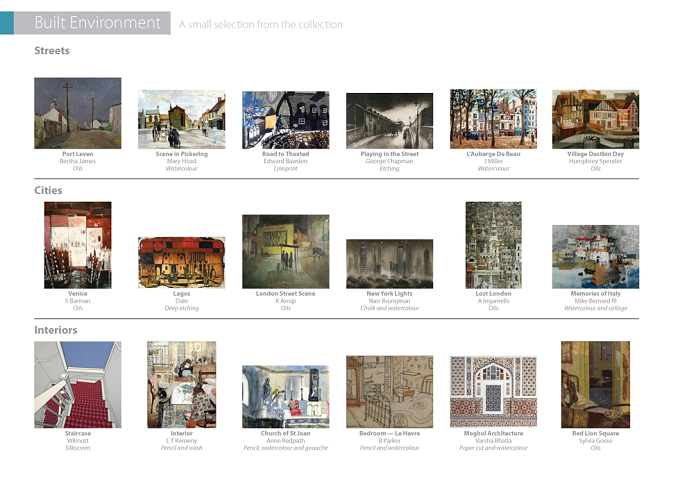Click the 'Paper cut and watercolour' medium label
680x481 pixels.
(494, 448)
